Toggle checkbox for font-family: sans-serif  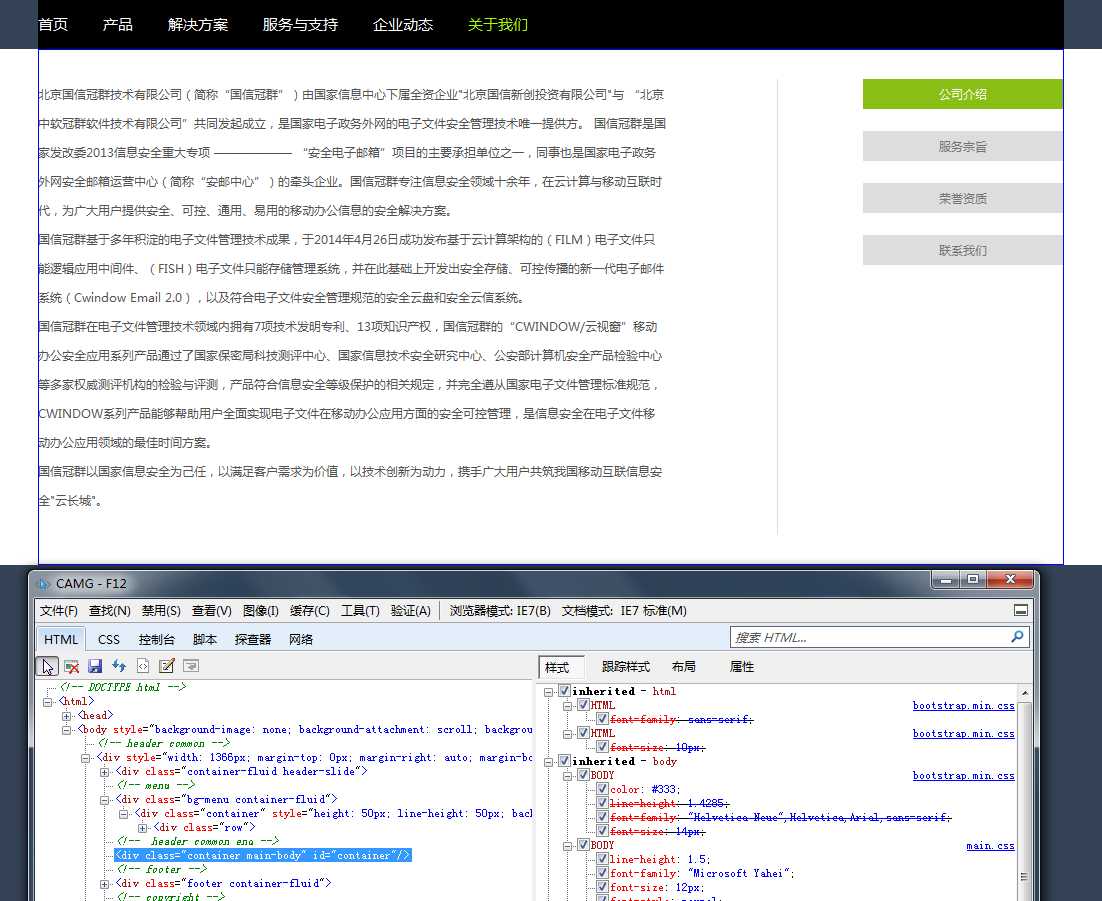tap(602, 719)
